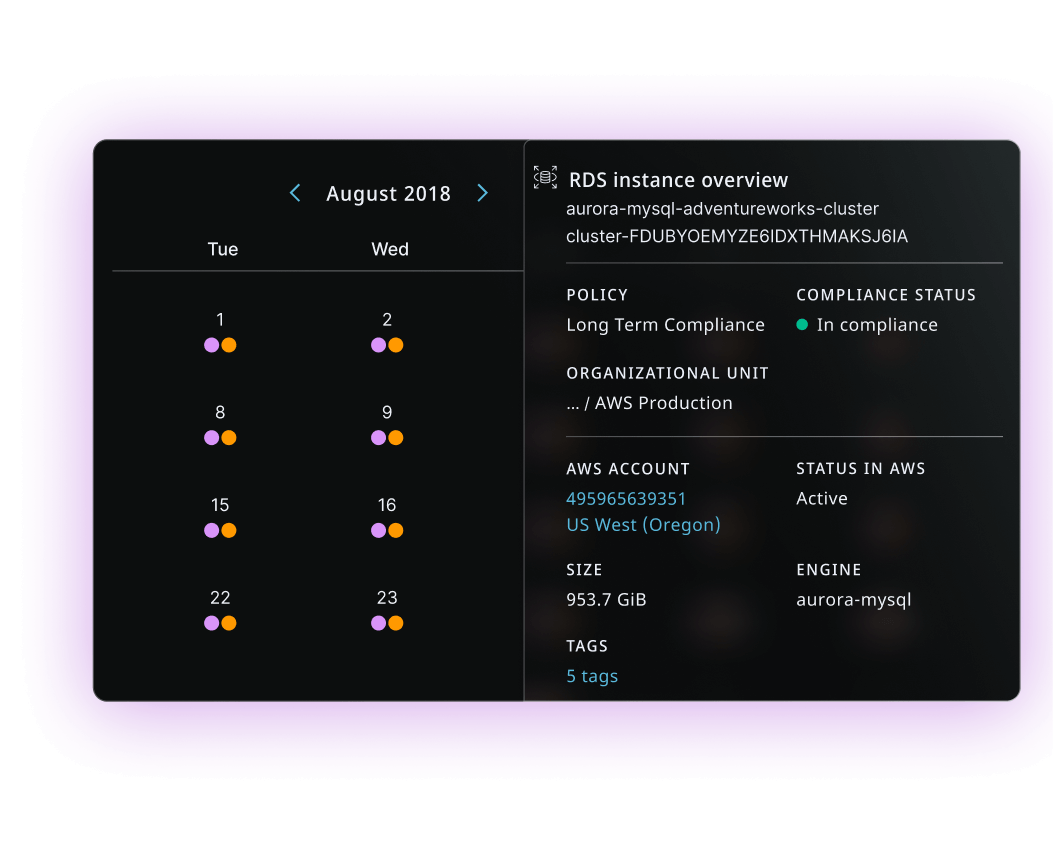Click the 953.7 GiB size value
The width and height of the screenshot is (1053, 841).
[x=606, y=600]
